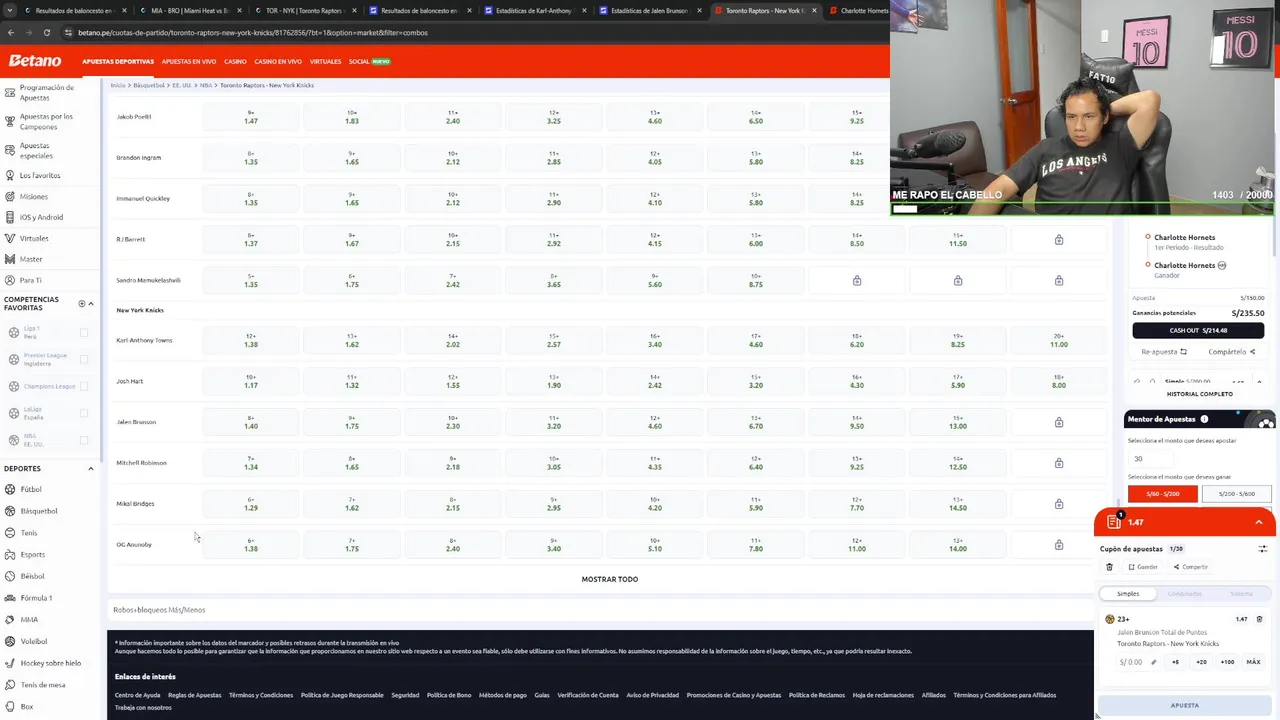Click browser address bar URL
Viewport: 1280px width, 720px height.
(x=252, y=32)
